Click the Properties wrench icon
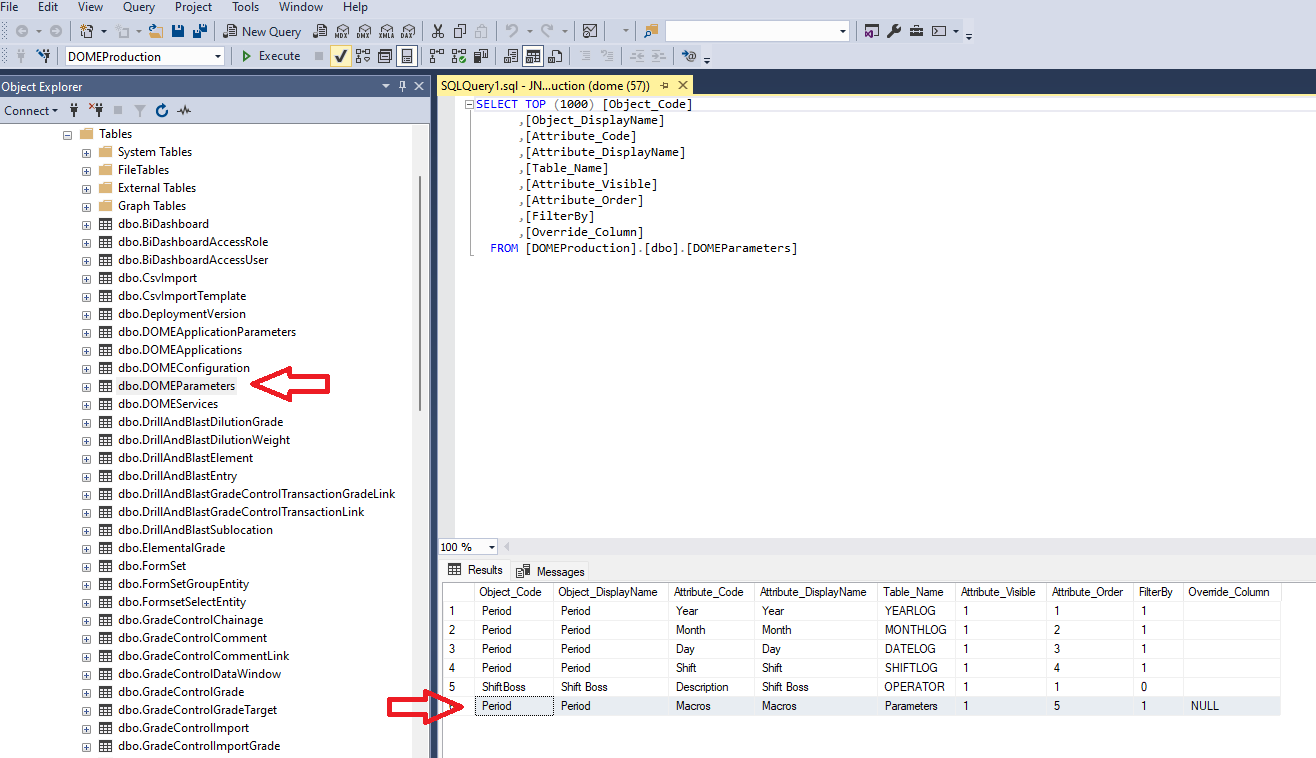 click(x=894, y=31)
